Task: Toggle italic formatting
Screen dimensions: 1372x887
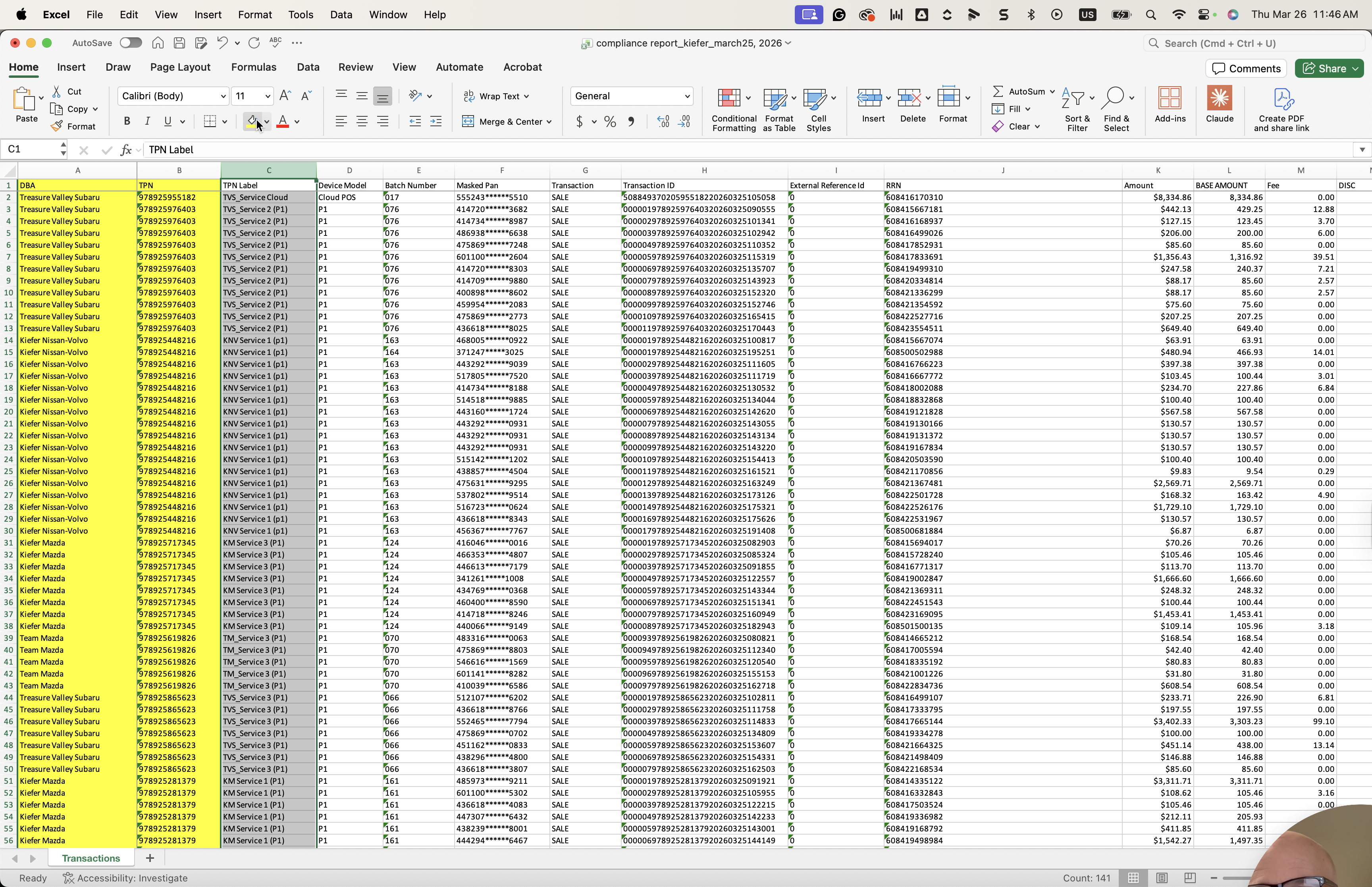Action: pos(147,121)
